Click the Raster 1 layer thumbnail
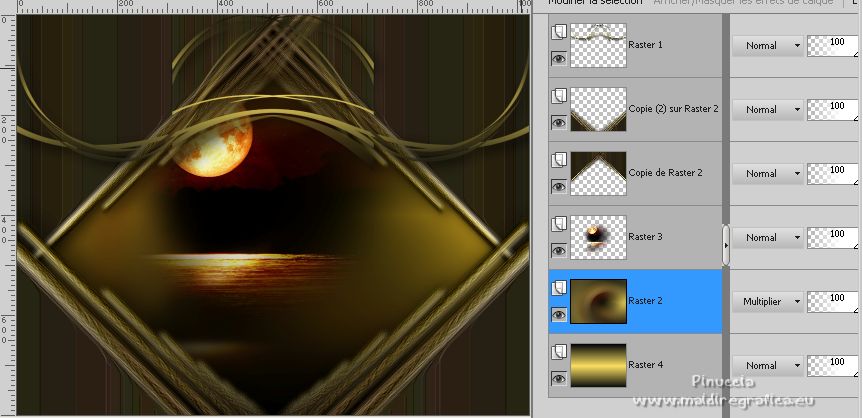The width and height of the screenshot is (863, 418). tap(598, 45)
